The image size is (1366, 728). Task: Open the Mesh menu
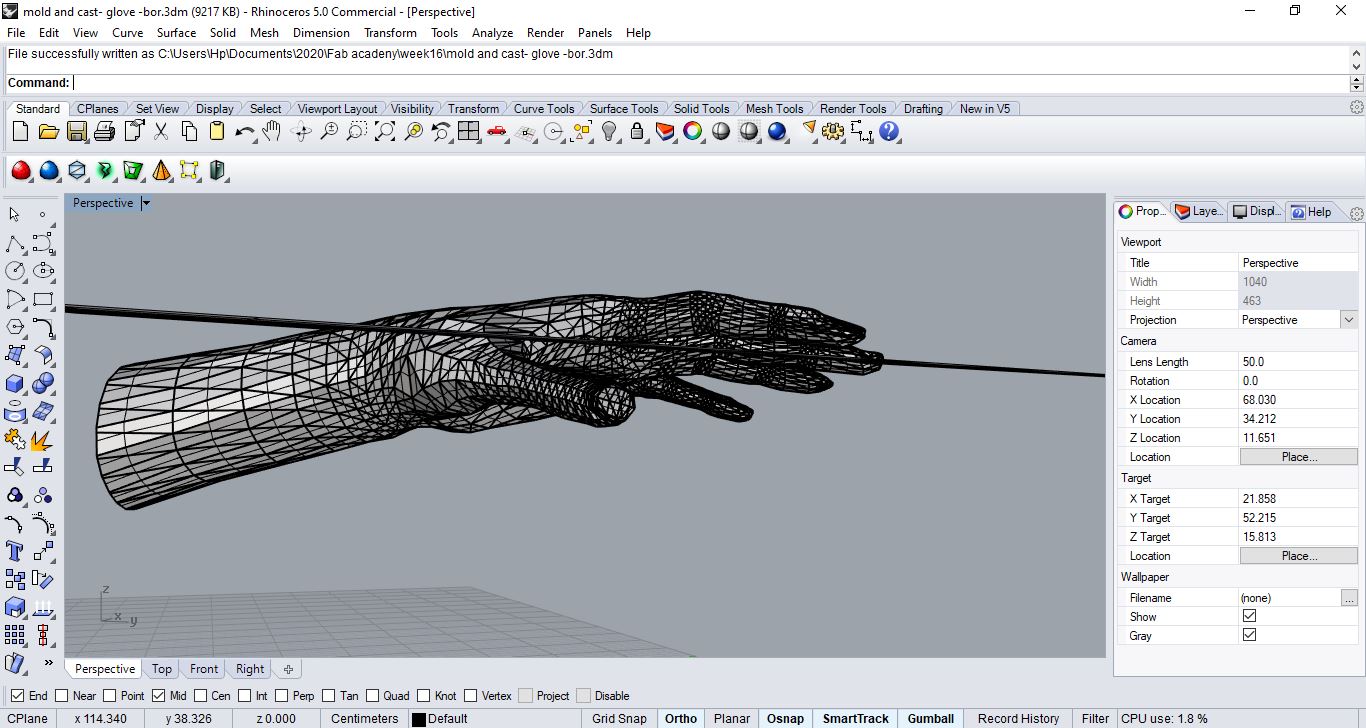pyautogui.click(x=264, y=32)
